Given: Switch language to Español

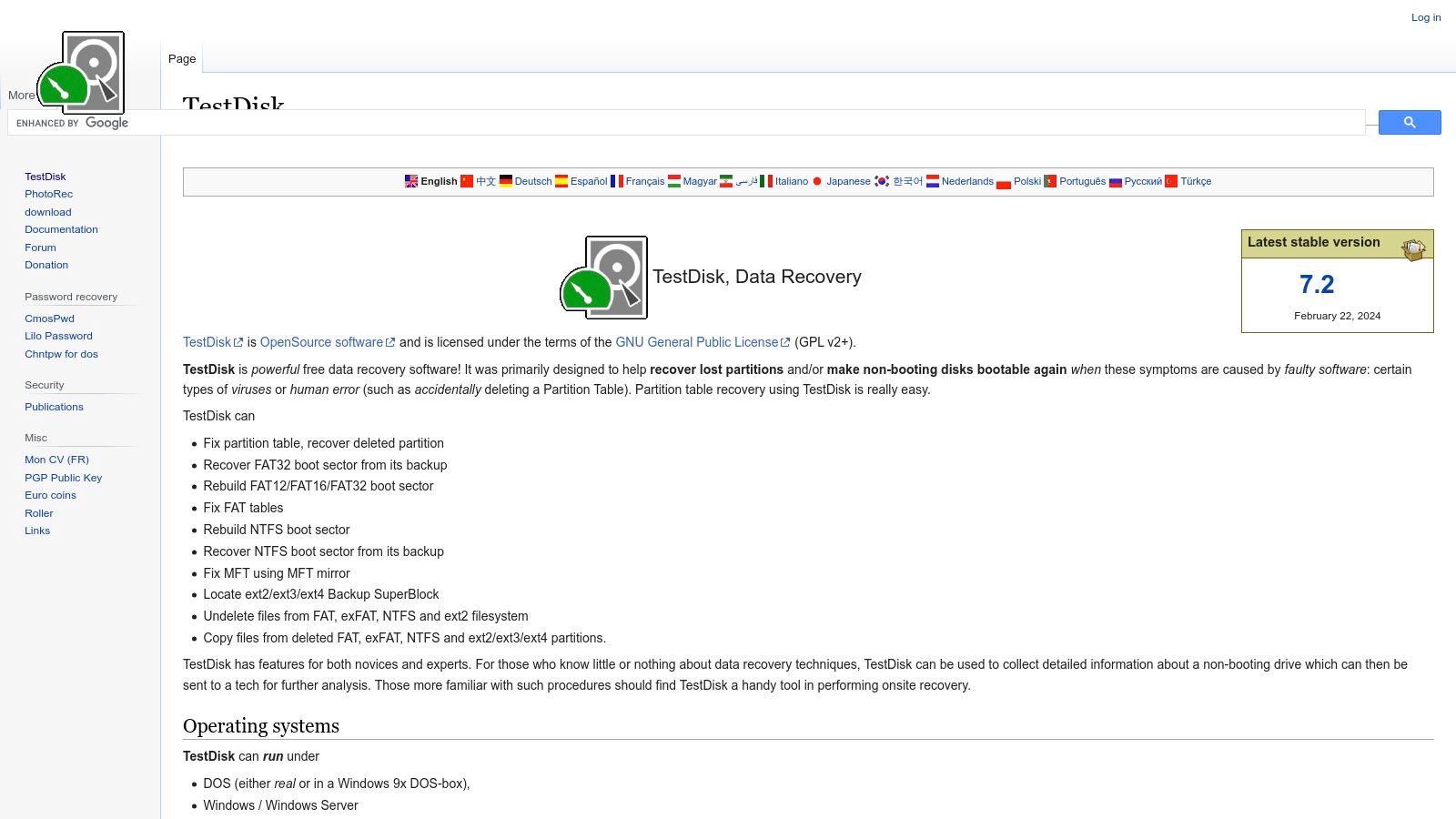Looking at the screenshot, I should [589, 181].
